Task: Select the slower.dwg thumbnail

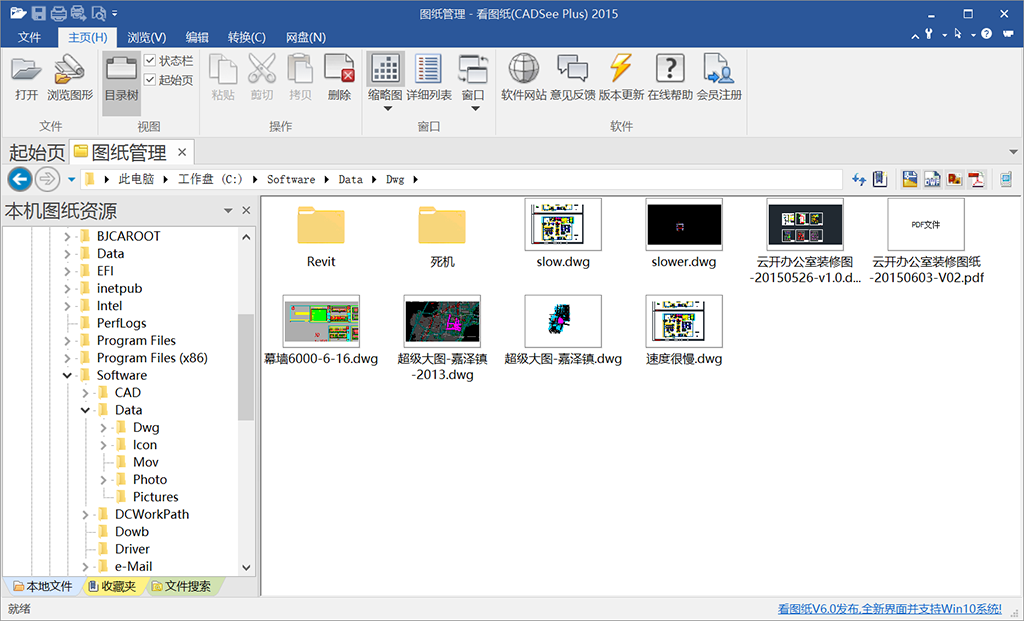Action: click(x=683, y=227)
